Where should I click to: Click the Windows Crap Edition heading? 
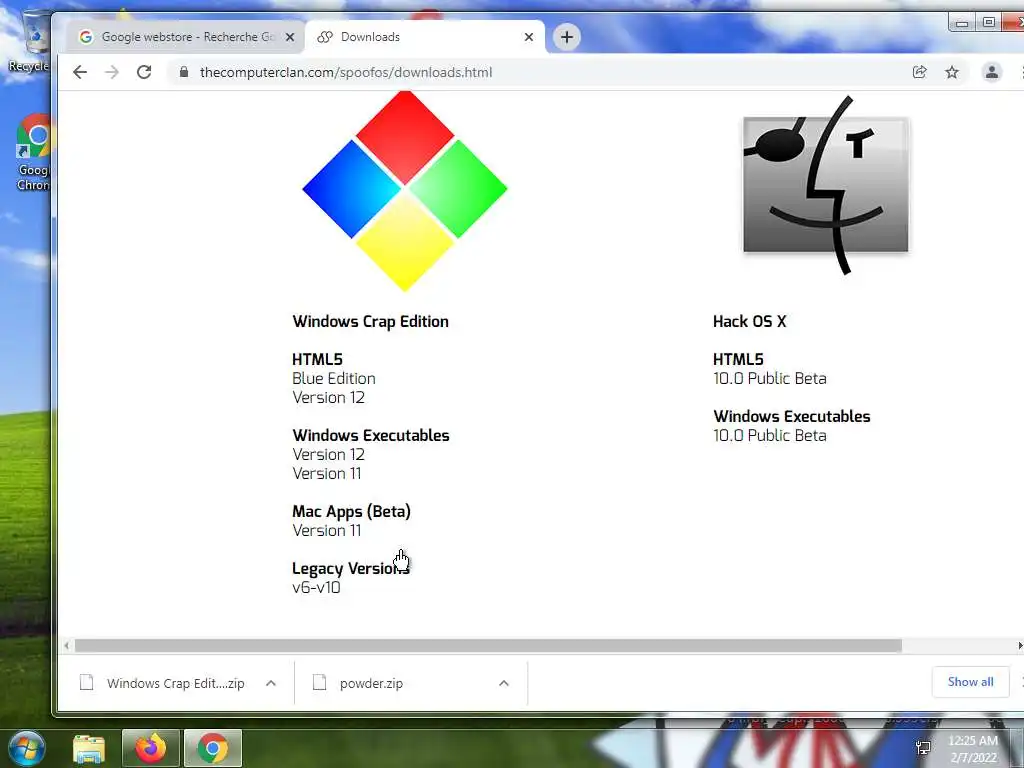click(370, 322)
